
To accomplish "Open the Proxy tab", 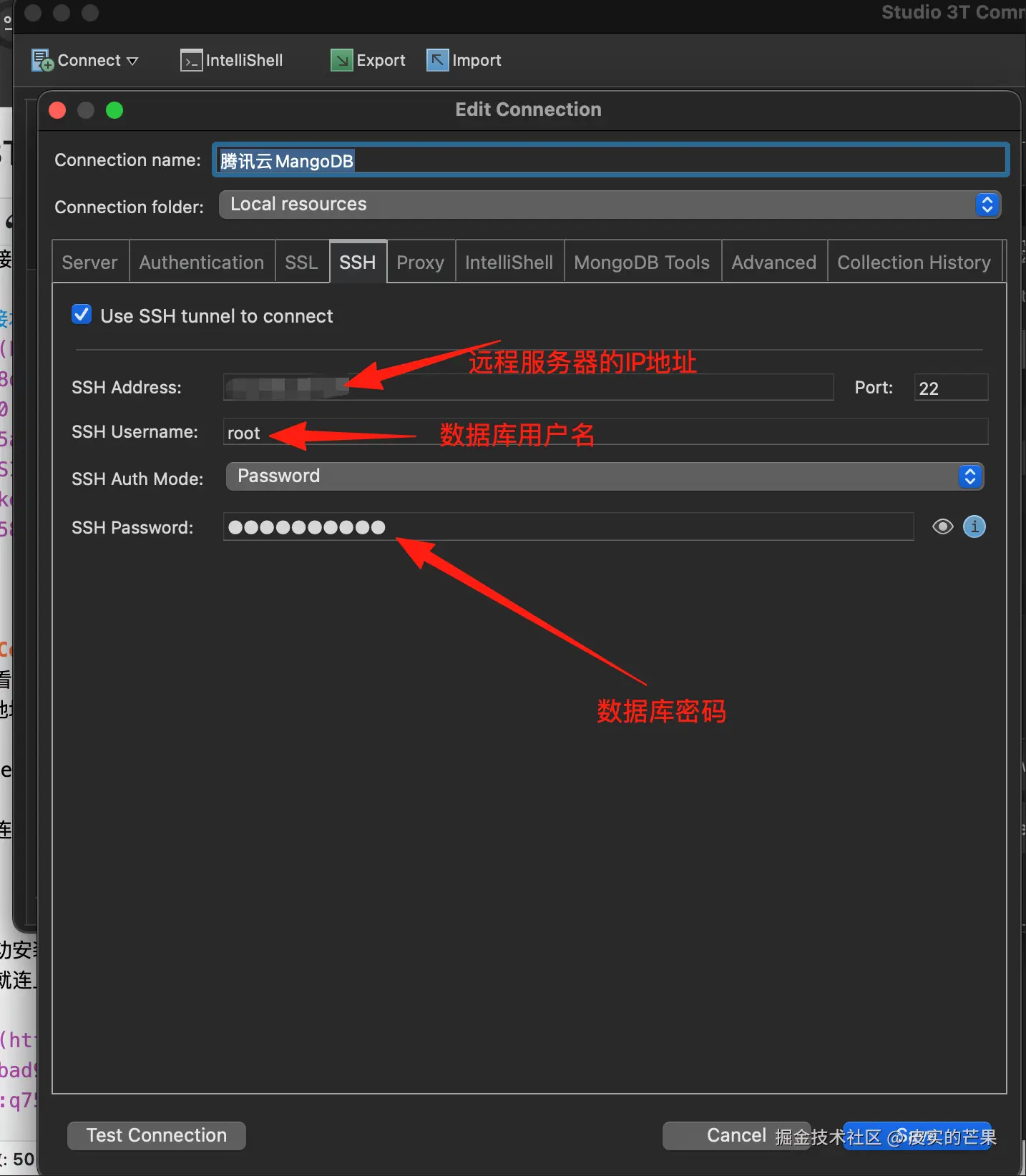I will pos(421,263).
